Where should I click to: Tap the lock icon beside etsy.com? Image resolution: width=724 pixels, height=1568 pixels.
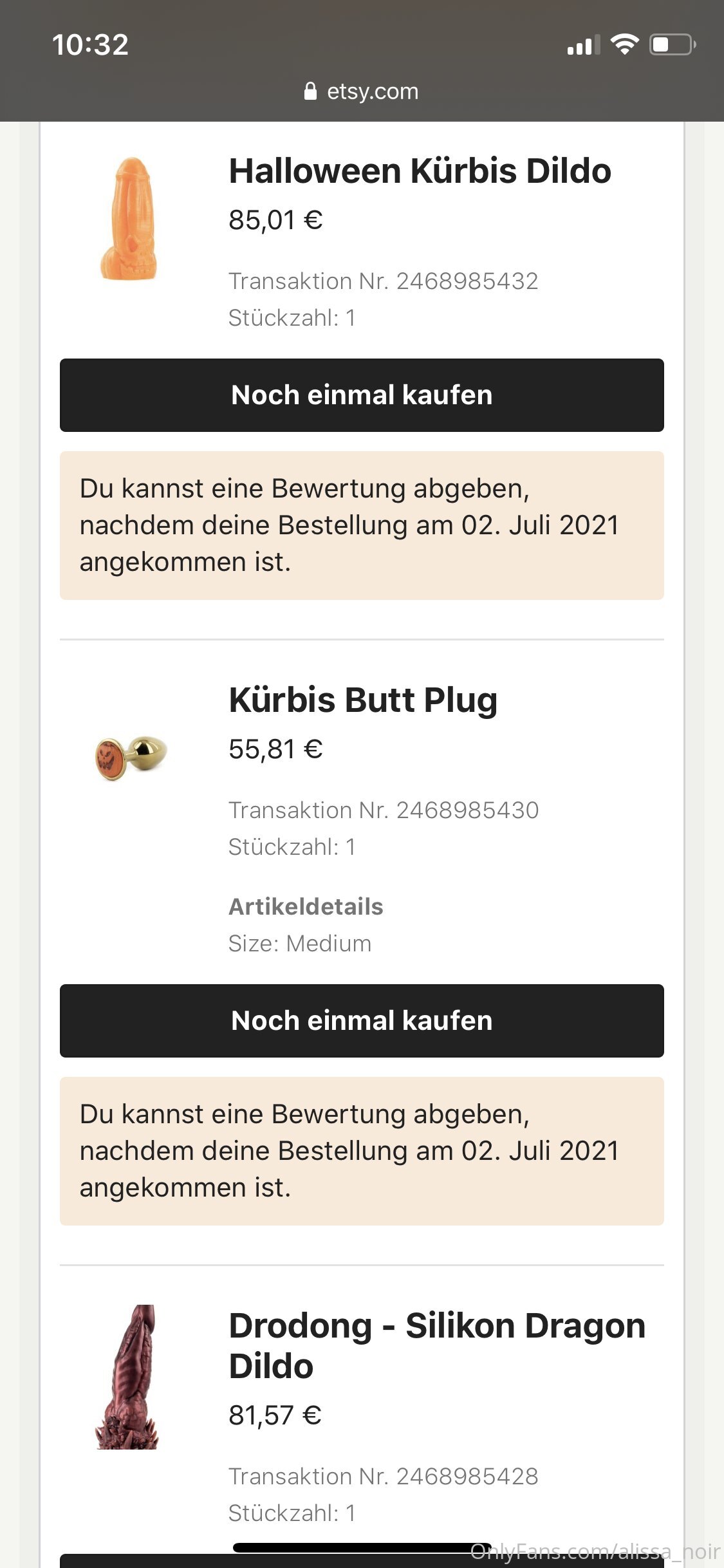click(310, 91)
